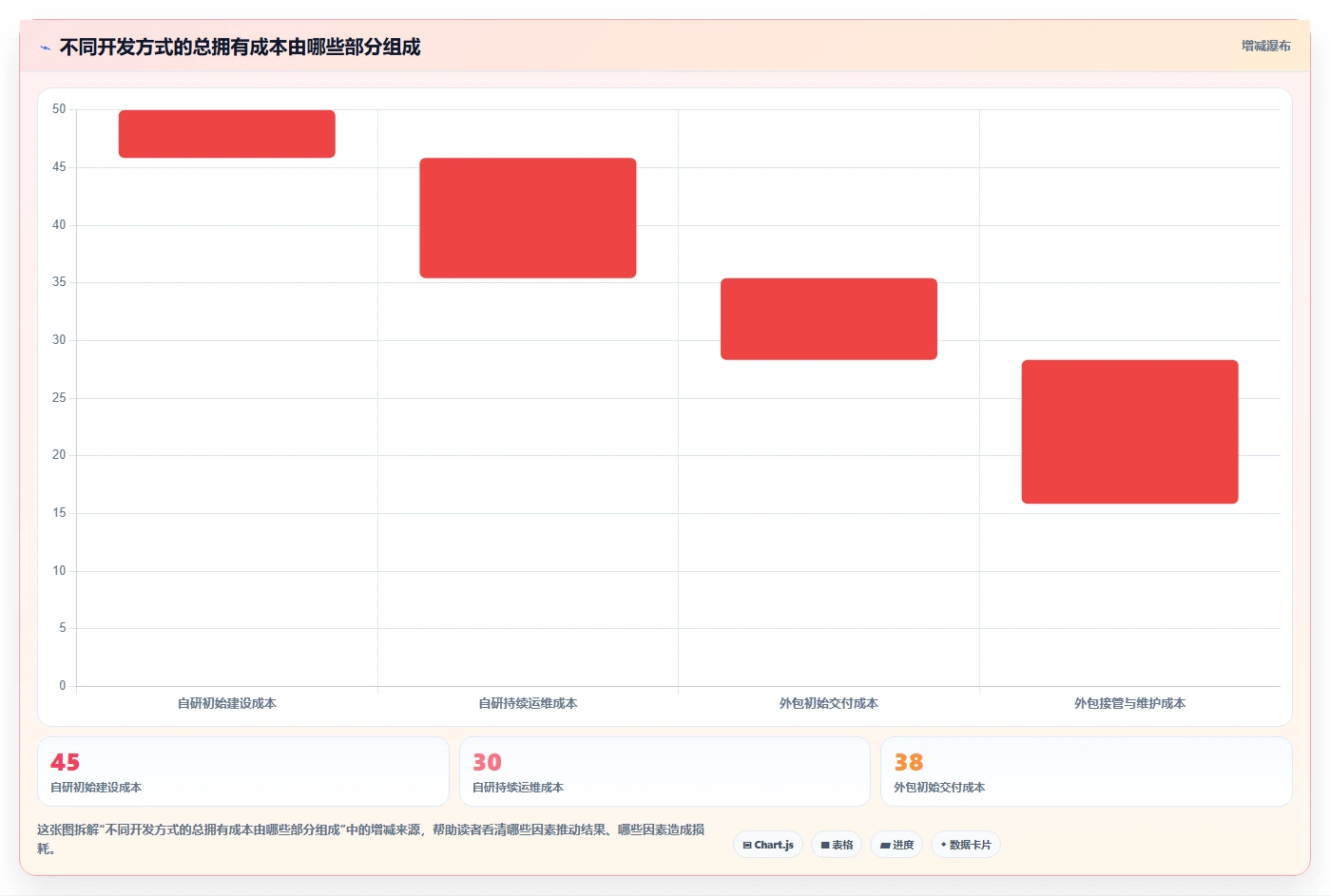Click the y-axis value 0
The width and height of the screenshot is (1330, 896).
point(63,686)
